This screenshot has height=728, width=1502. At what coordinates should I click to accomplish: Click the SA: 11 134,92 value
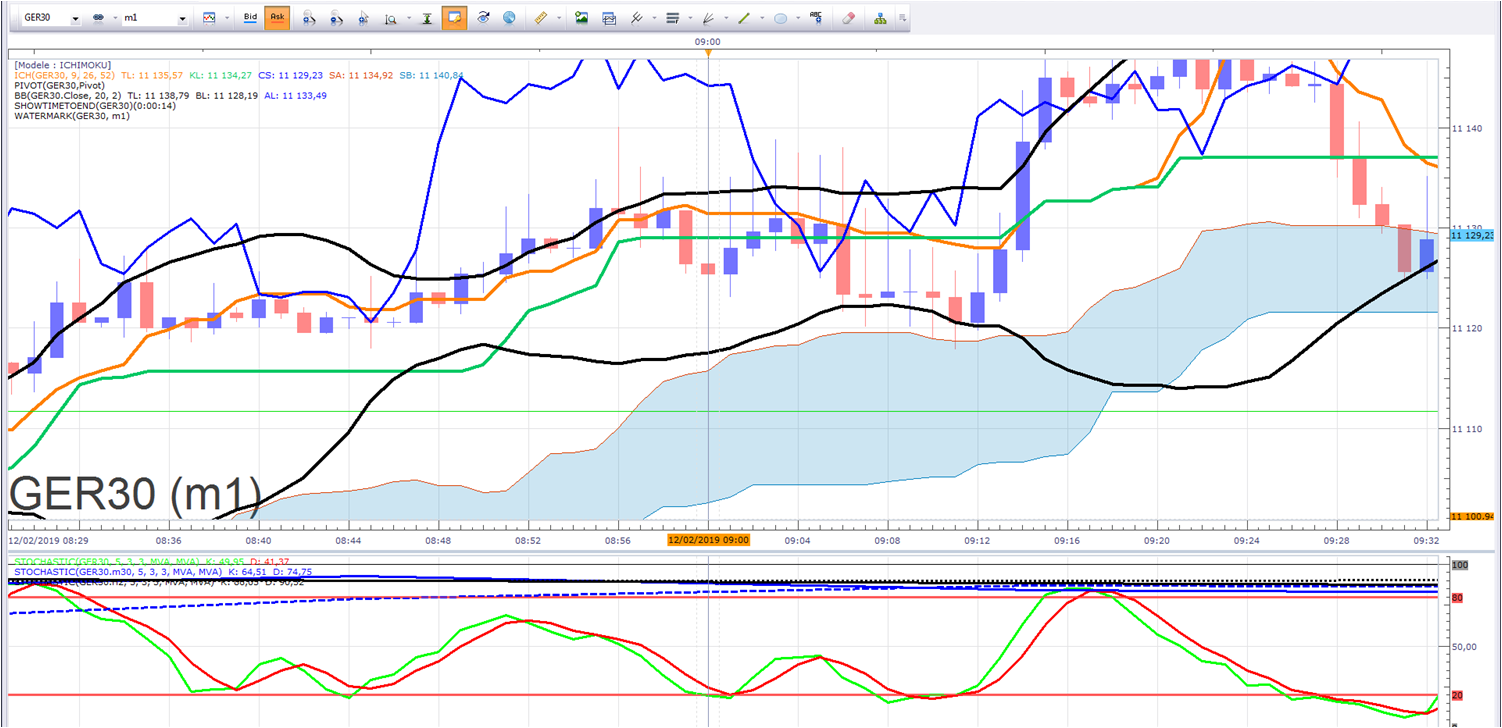(361, 76)
